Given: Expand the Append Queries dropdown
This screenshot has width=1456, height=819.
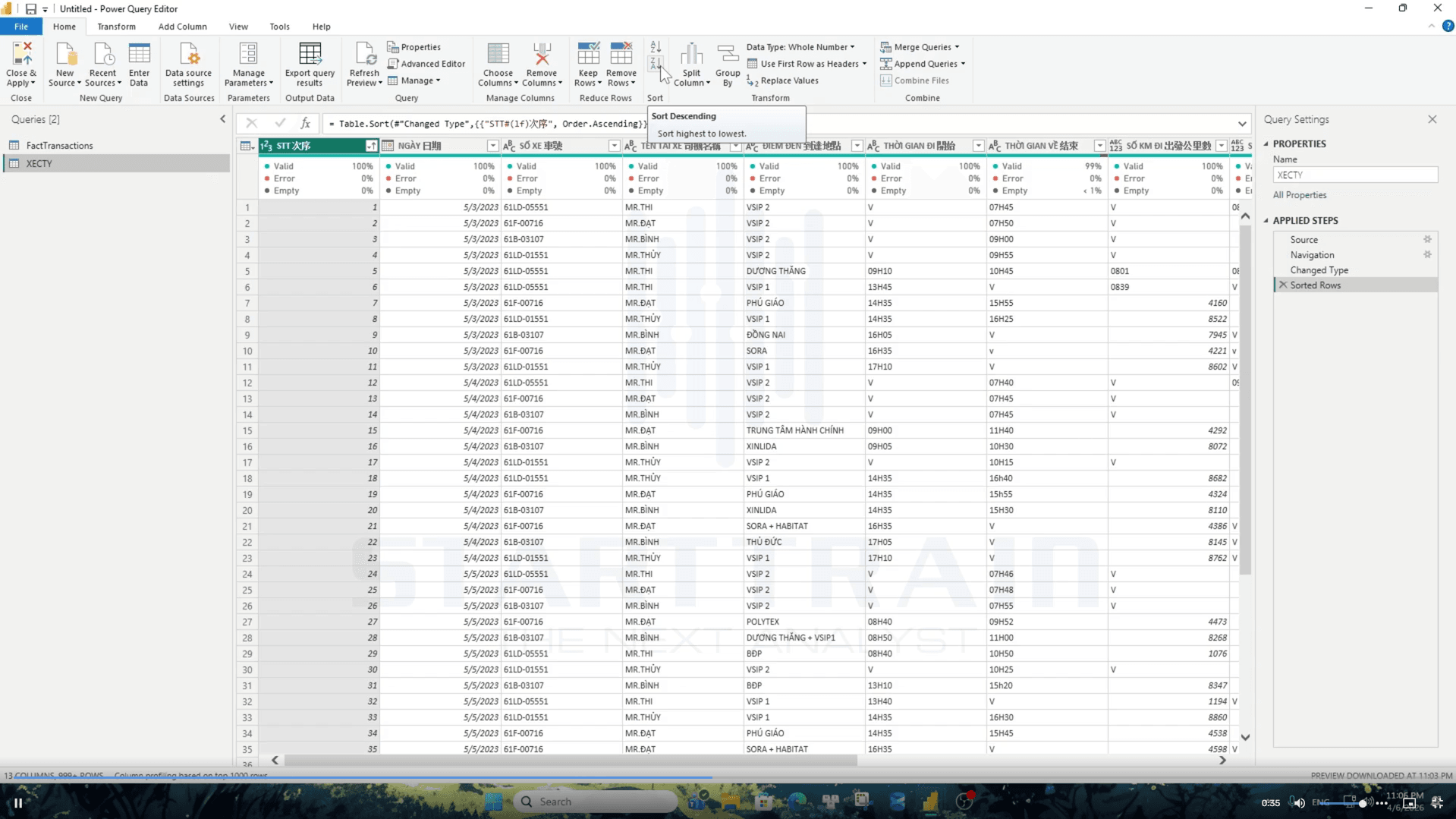Looking at the screenshot, I should [963, 64].
